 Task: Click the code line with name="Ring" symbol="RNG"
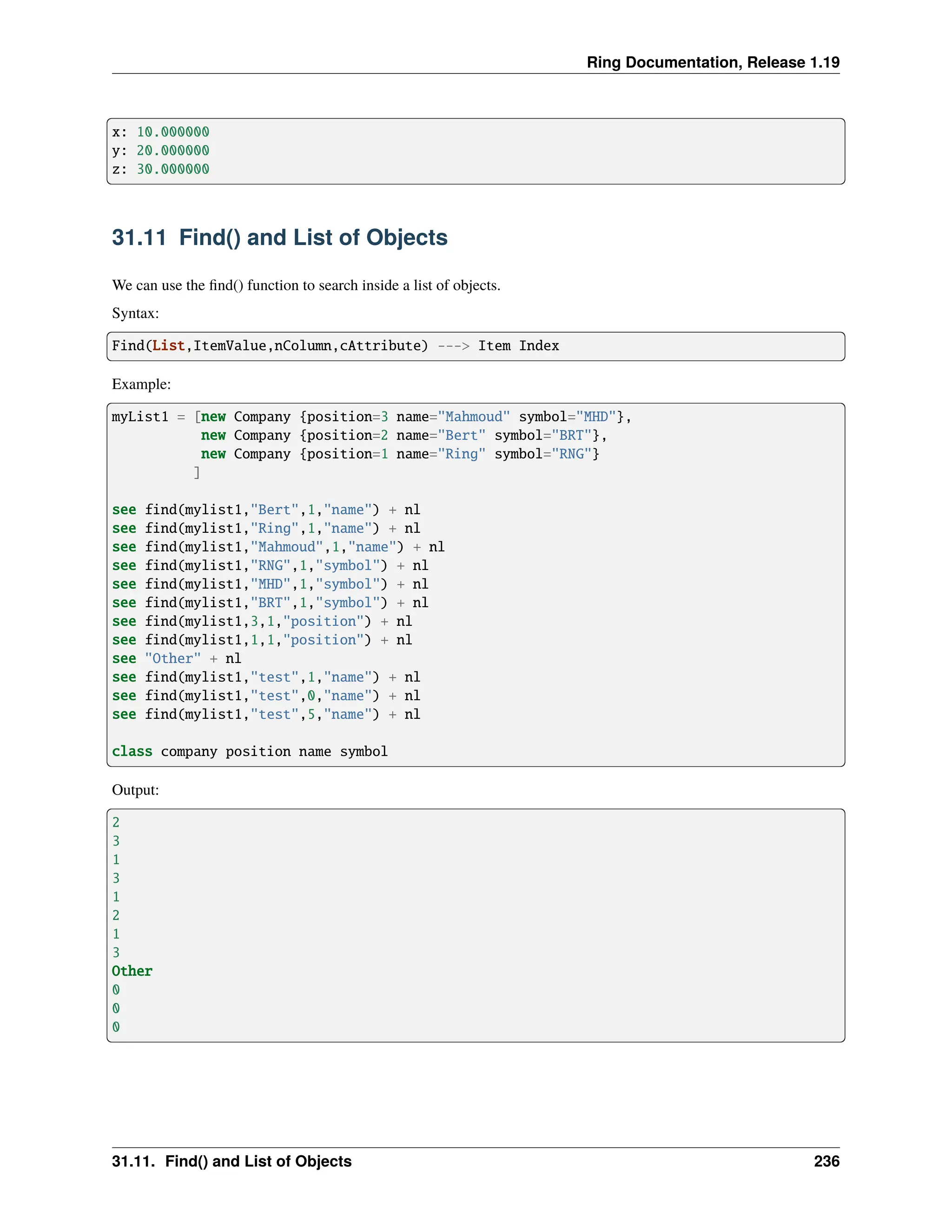point(400,454)
